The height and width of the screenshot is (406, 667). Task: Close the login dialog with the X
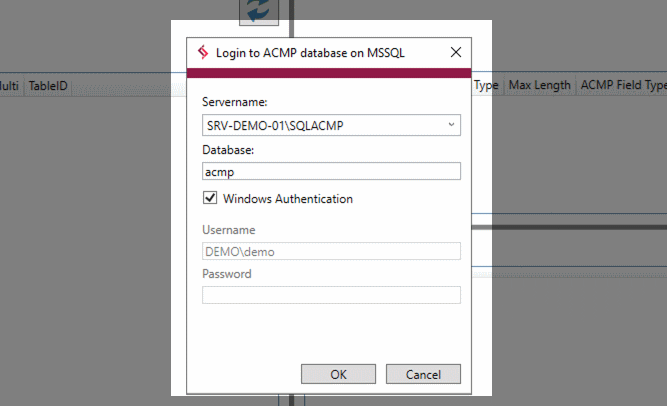tap(456, 52)
